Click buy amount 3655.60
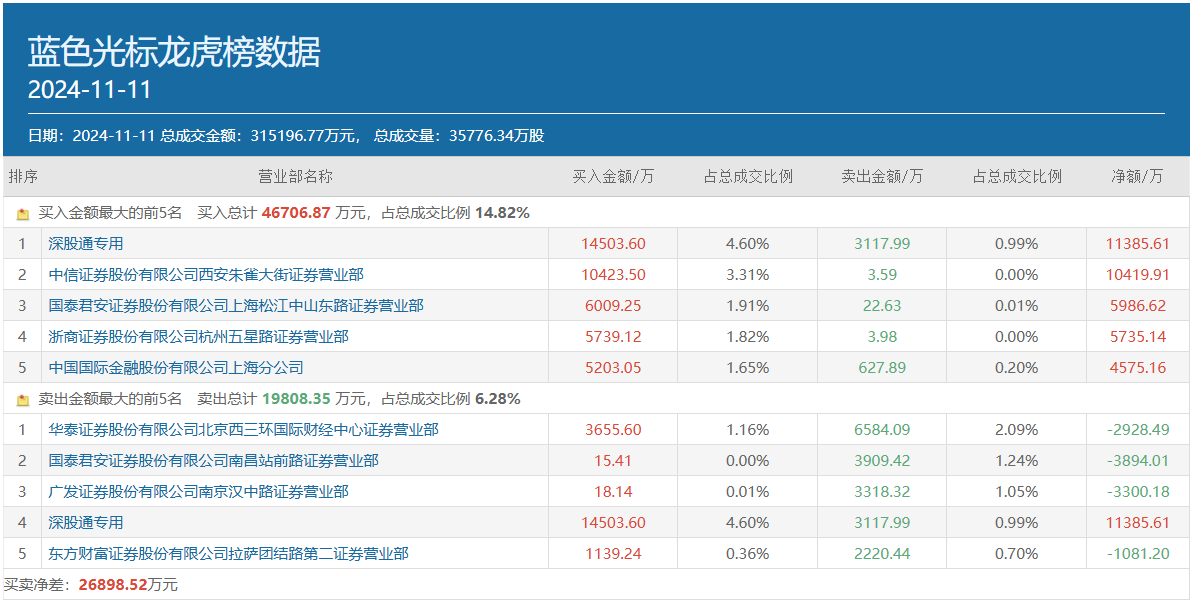The width and height of the screenshot is (1194, 604). point(613,430)
